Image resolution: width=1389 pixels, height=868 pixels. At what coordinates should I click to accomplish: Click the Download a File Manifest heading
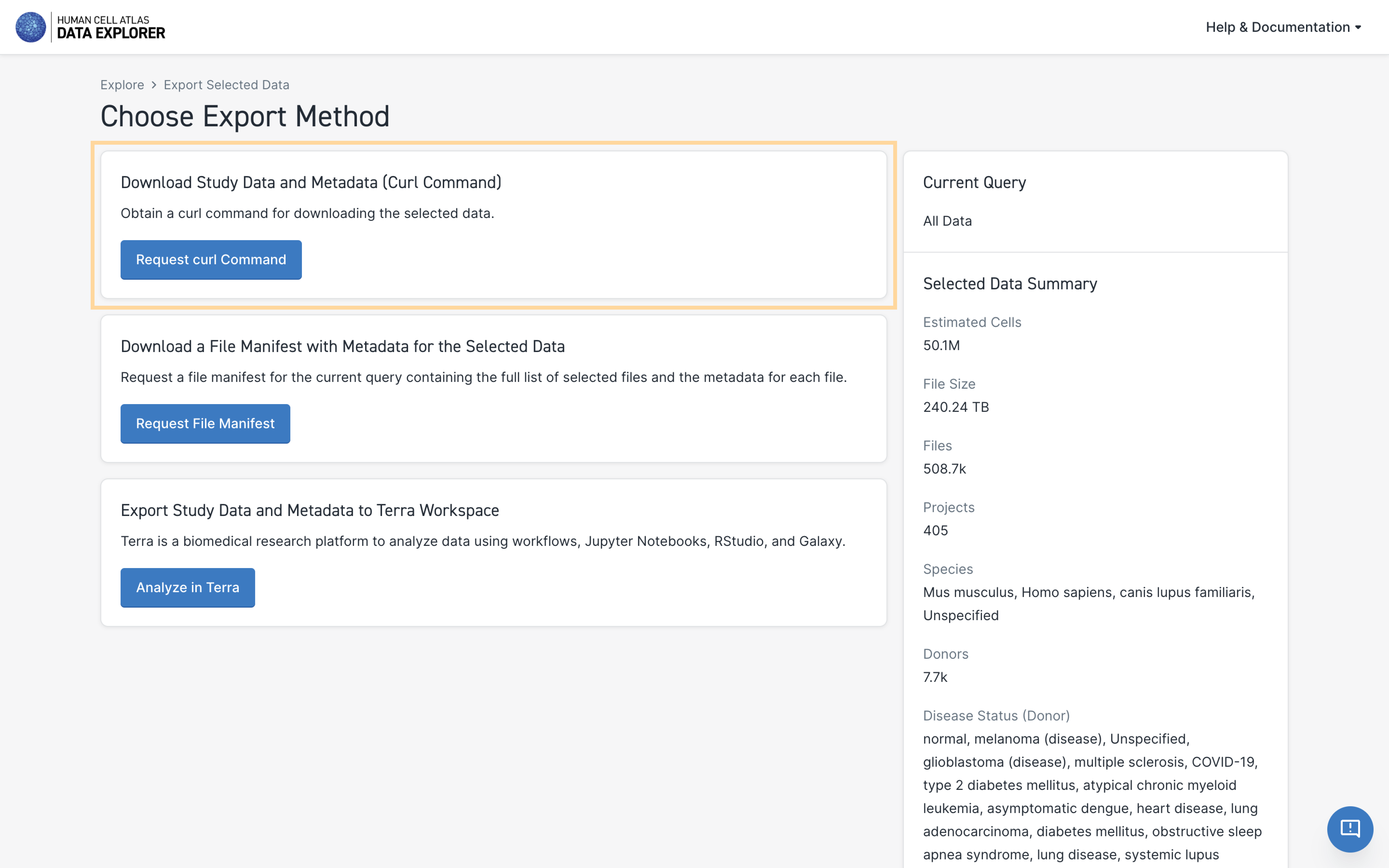tap(343, 347)
